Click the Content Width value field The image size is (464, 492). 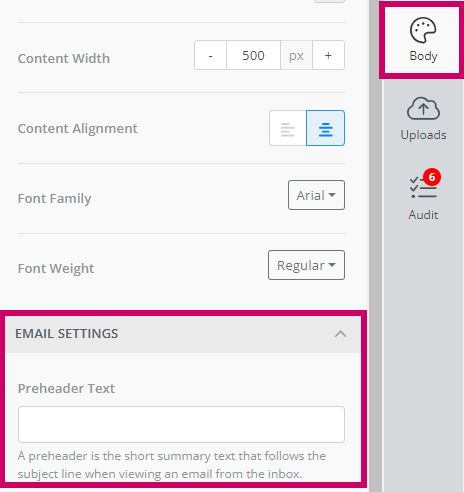coord(253,55)
